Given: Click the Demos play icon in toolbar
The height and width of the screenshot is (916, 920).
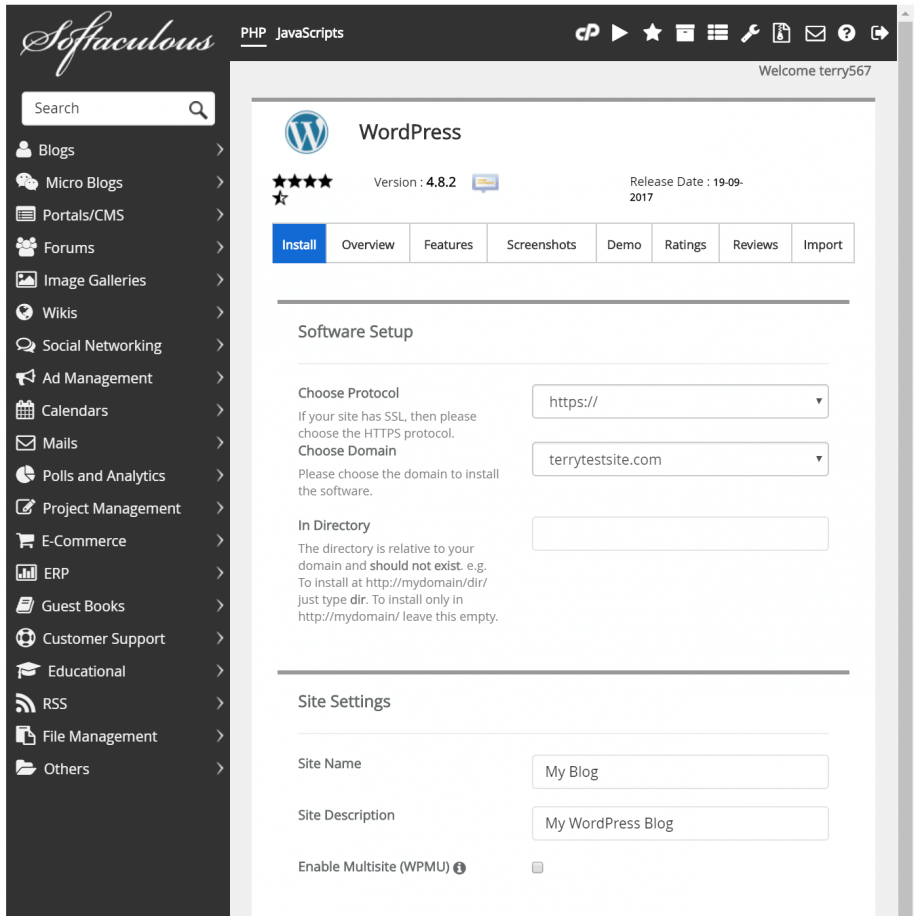Looking at the screenshot, I should 620,33.
